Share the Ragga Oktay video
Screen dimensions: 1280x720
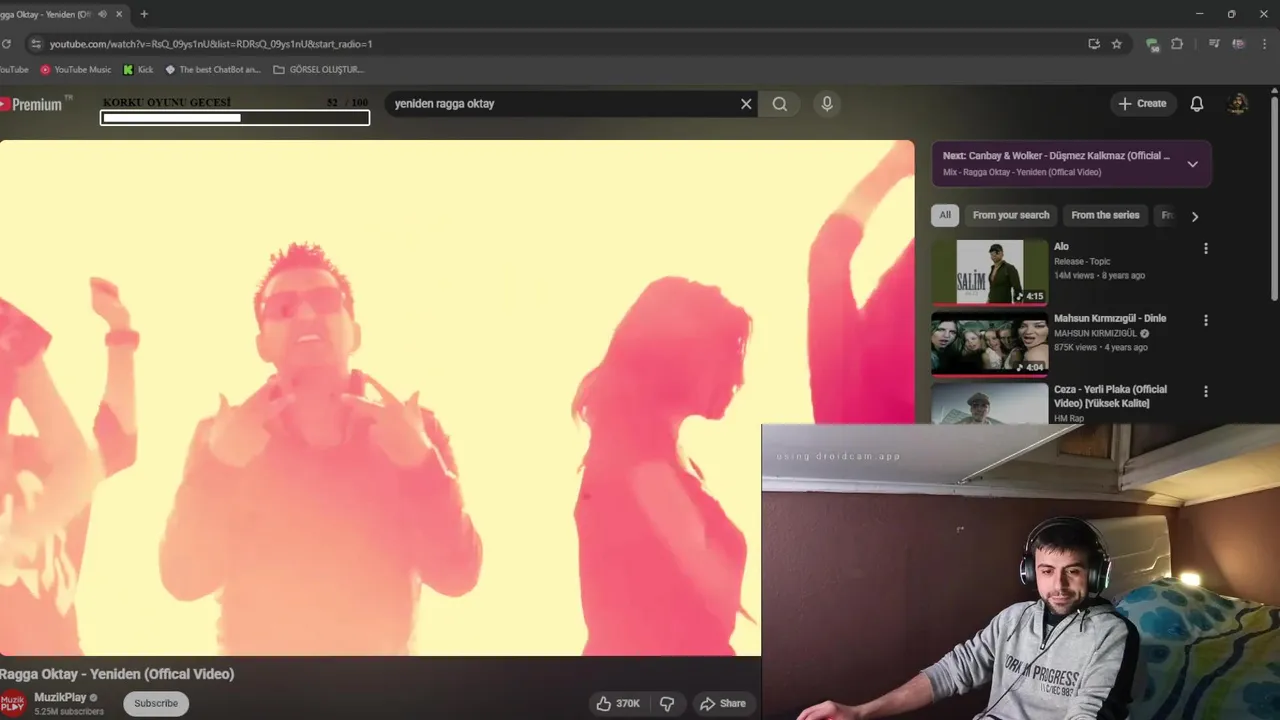pyautogui.click(x=723, y=704)
